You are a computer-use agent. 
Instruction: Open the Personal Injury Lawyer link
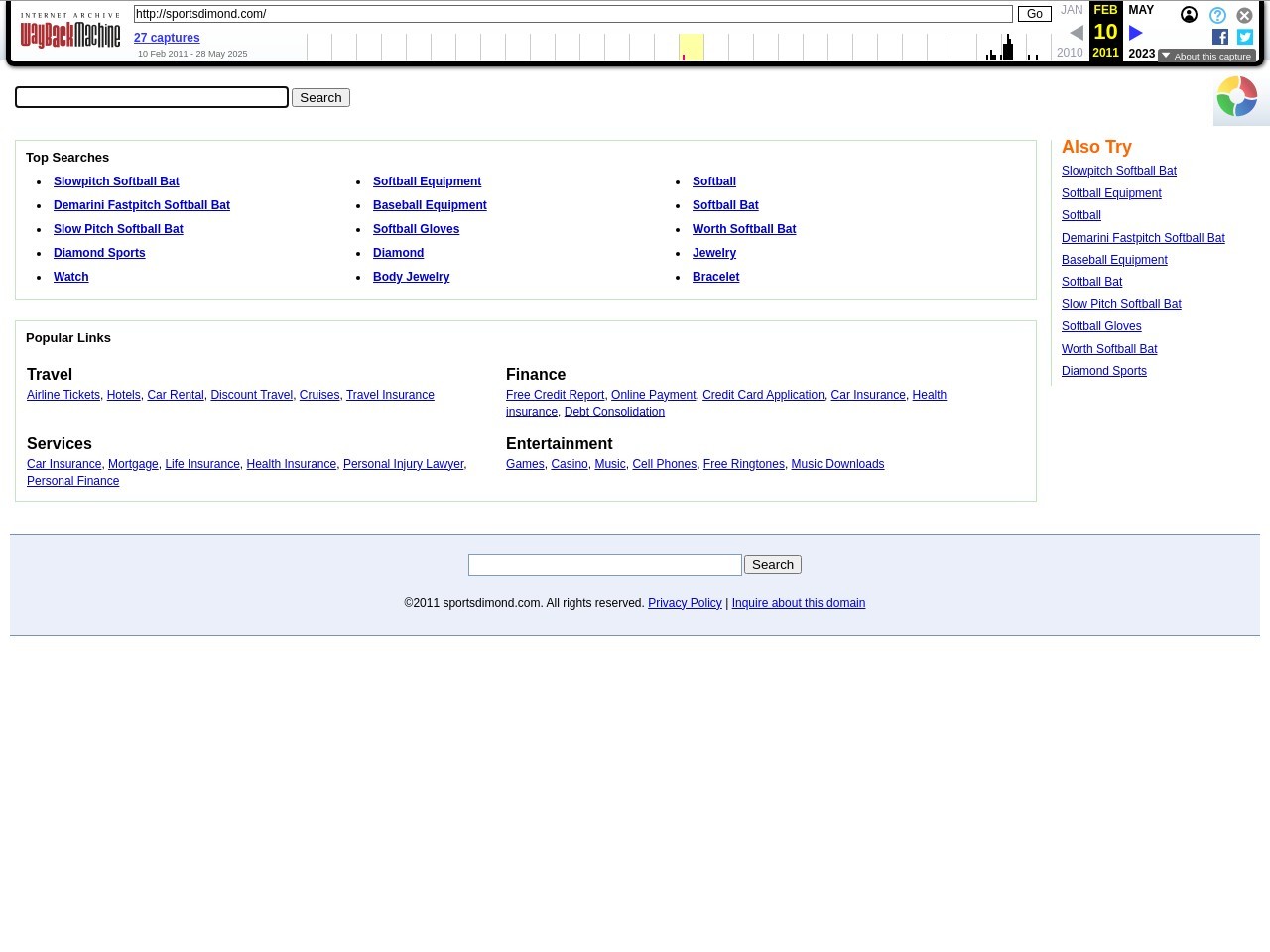[x=403, y=464]
